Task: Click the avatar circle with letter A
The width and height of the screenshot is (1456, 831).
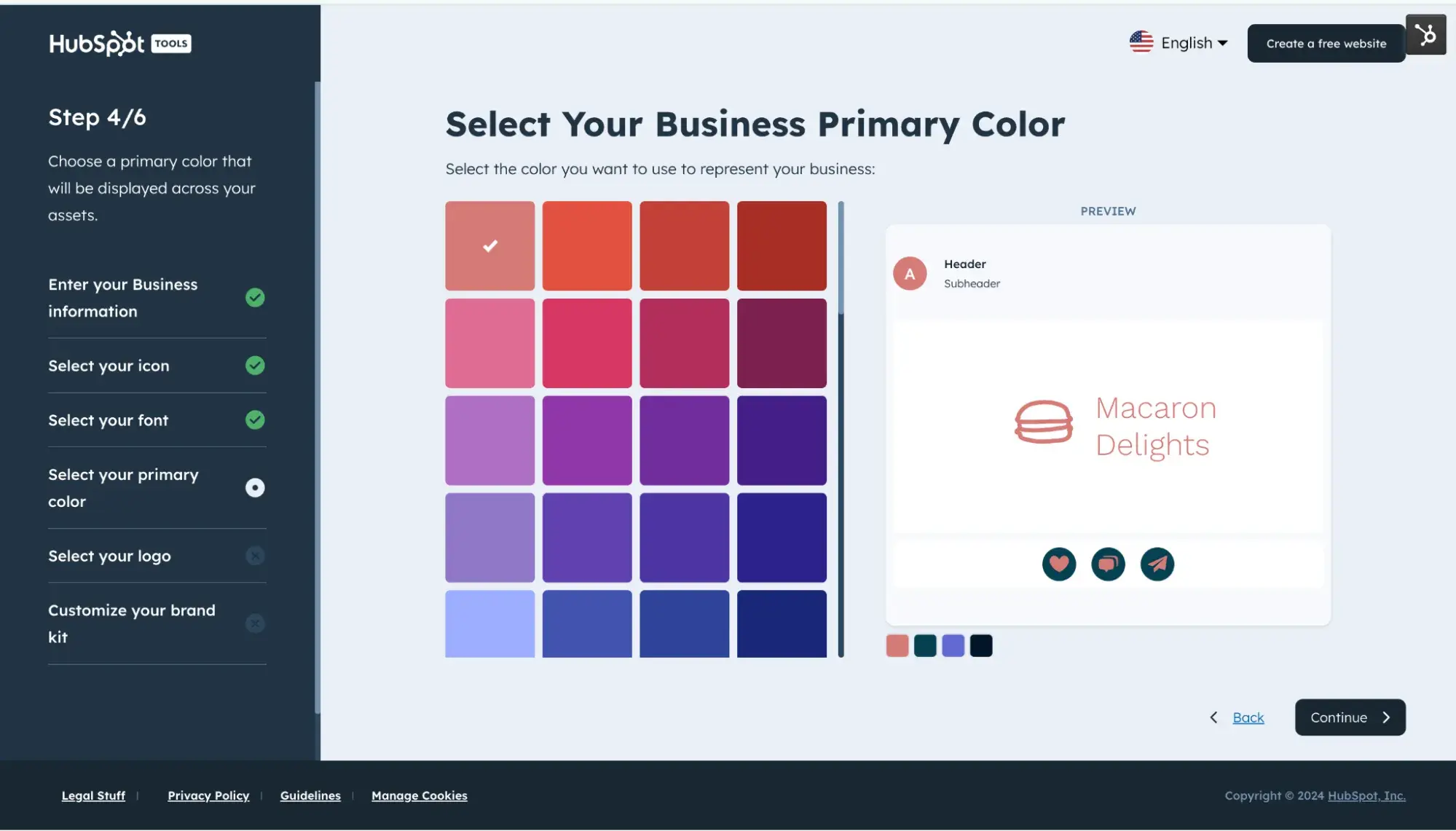Action: tap(910, 273)
